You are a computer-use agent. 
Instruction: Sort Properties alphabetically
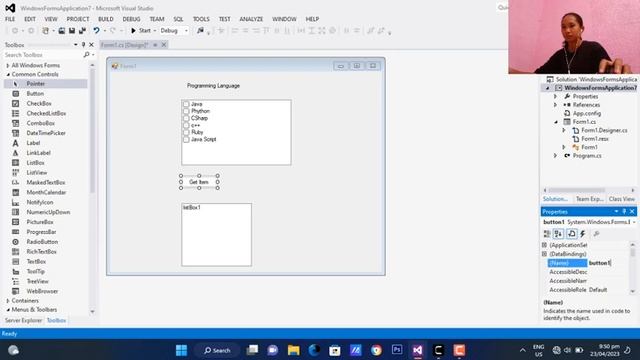pos(558,233)
